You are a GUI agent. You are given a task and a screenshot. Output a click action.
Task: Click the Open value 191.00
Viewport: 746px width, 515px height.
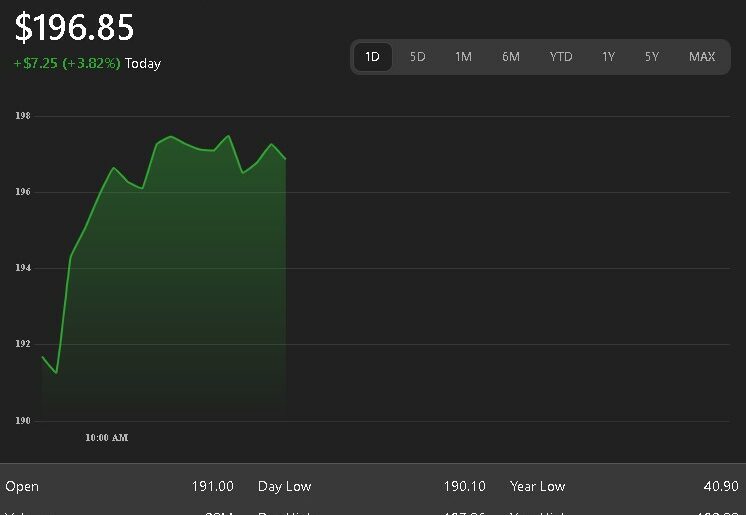pyautogui.click(x=212, y=487)
